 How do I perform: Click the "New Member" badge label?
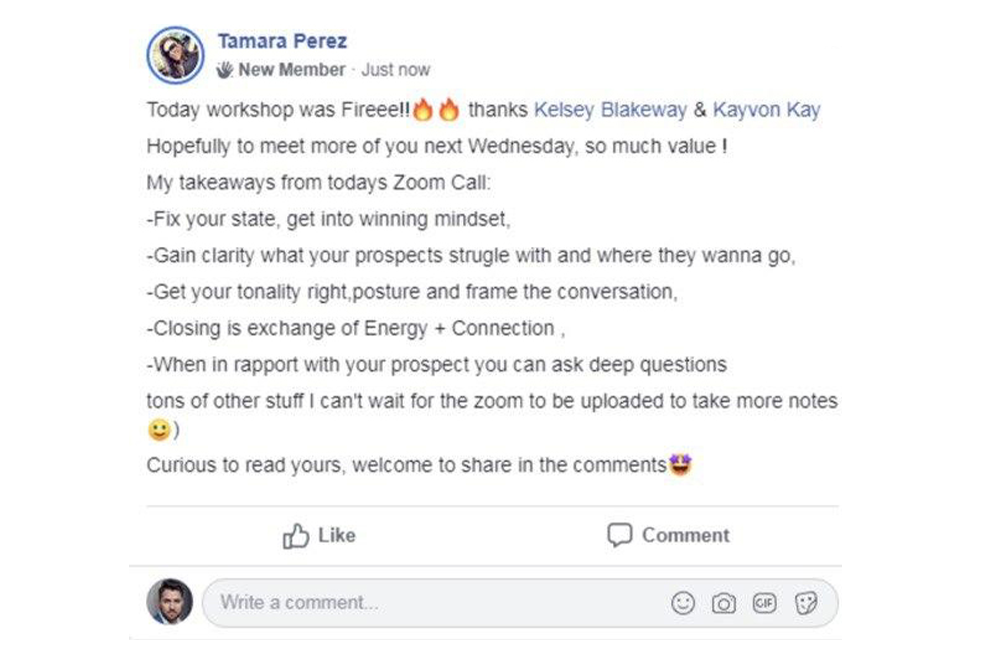click(291, 70)
